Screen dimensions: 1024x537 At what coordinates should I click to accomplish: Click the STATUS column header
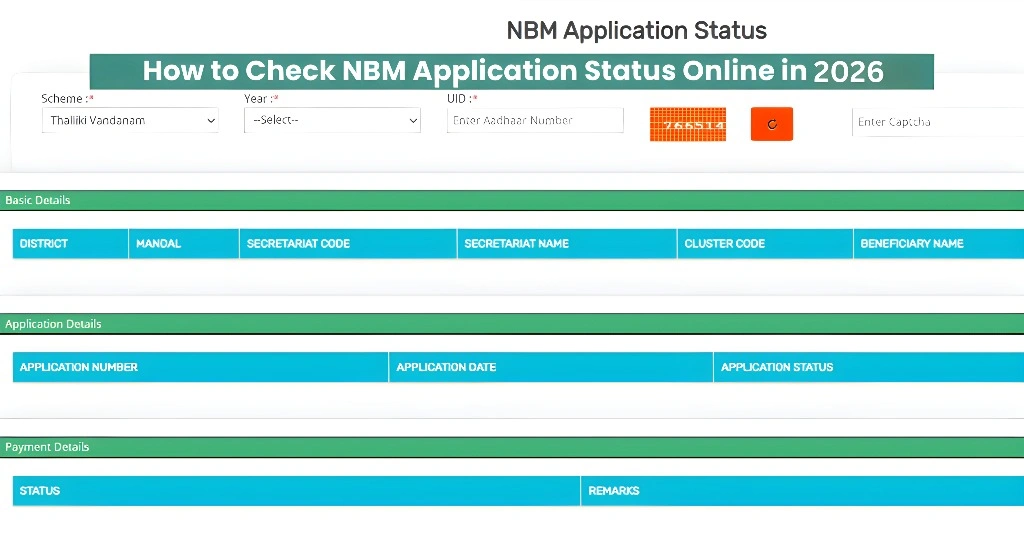tap(296, 491)
